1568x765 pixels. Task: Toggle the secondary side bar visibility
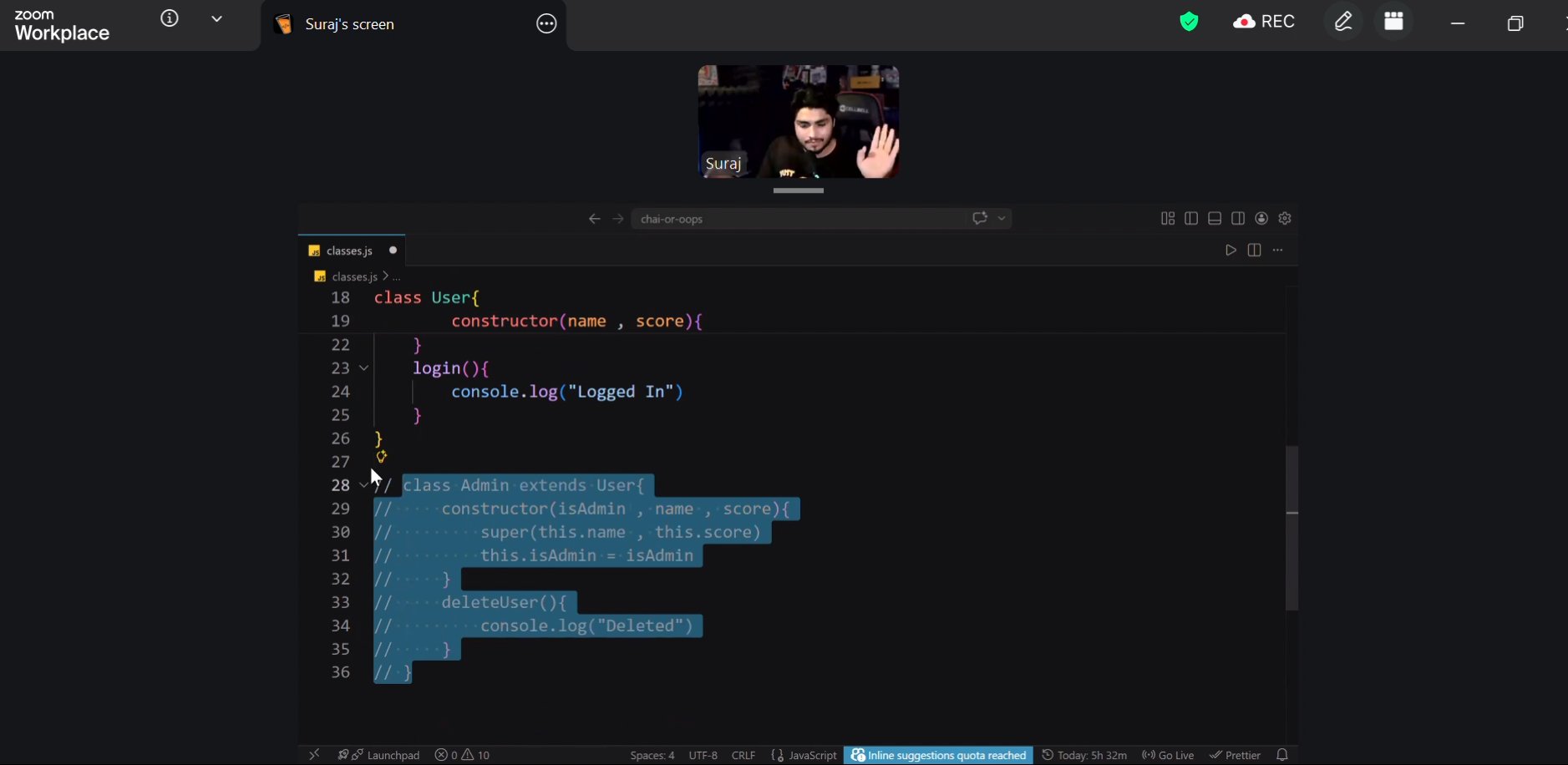[x=1238, y=219]
